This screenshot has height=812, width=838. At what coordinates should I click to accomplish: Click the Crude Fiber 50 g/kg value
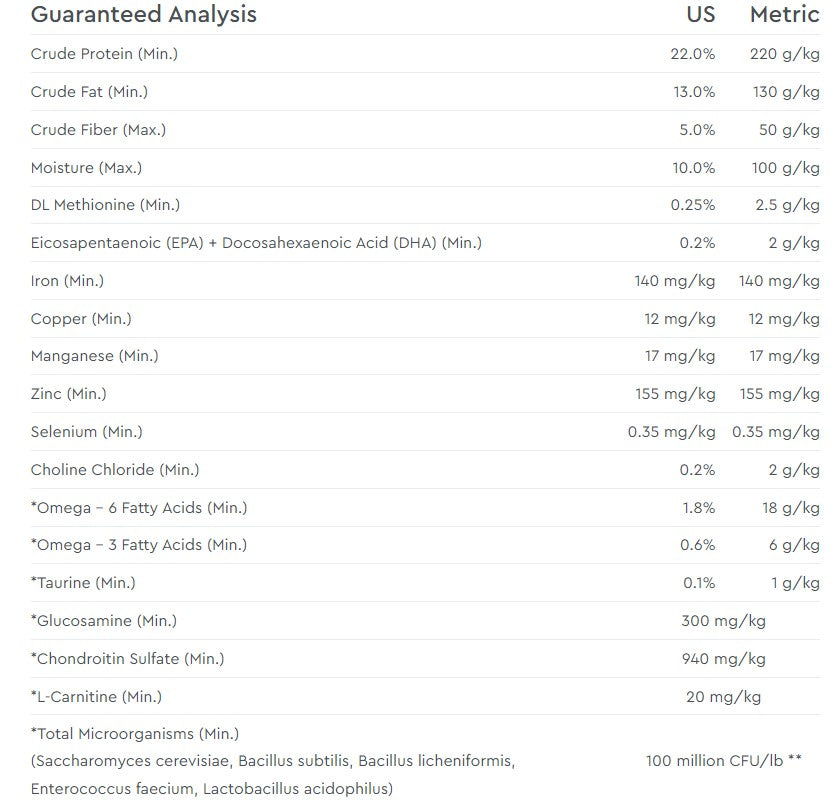(x=789, y=130)
